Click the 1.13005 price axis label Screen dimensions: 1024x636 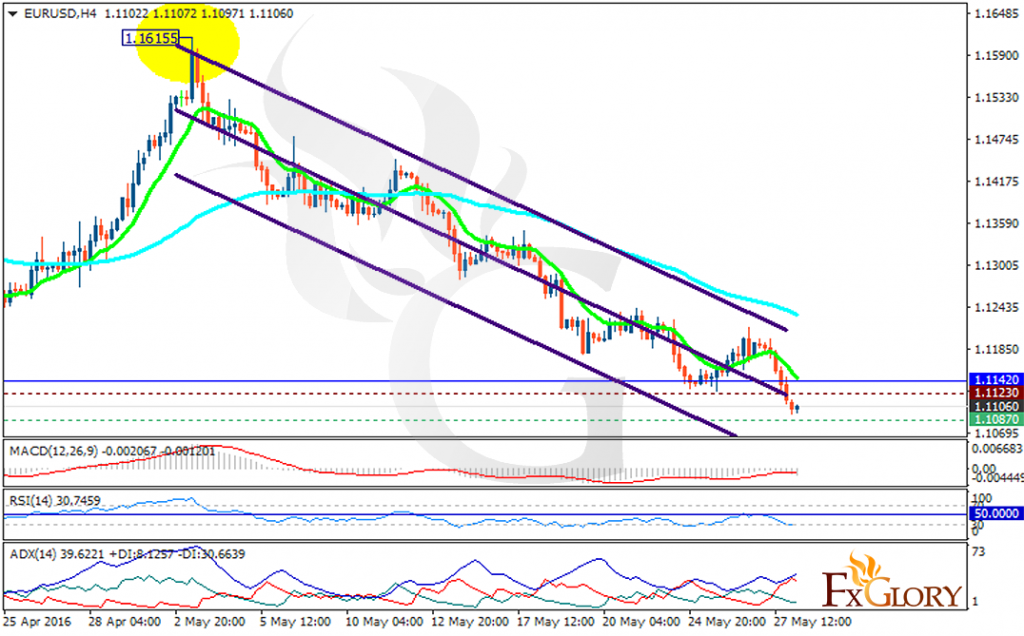click(x=997, y=265)
